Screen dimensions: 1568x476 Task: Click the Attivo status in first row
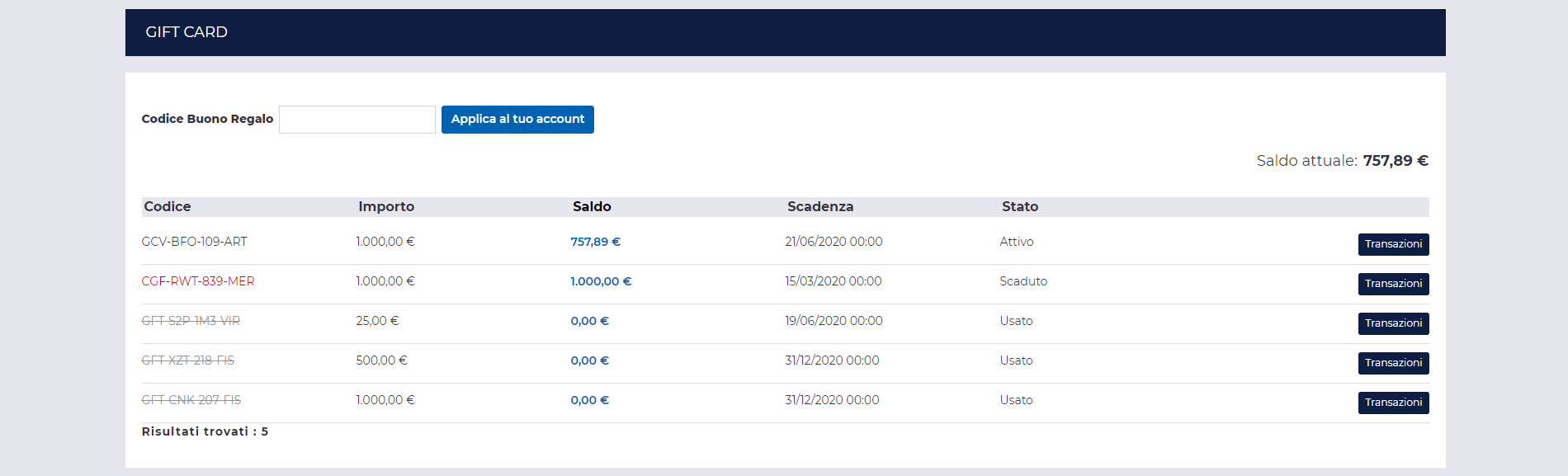pos(1017,242)
